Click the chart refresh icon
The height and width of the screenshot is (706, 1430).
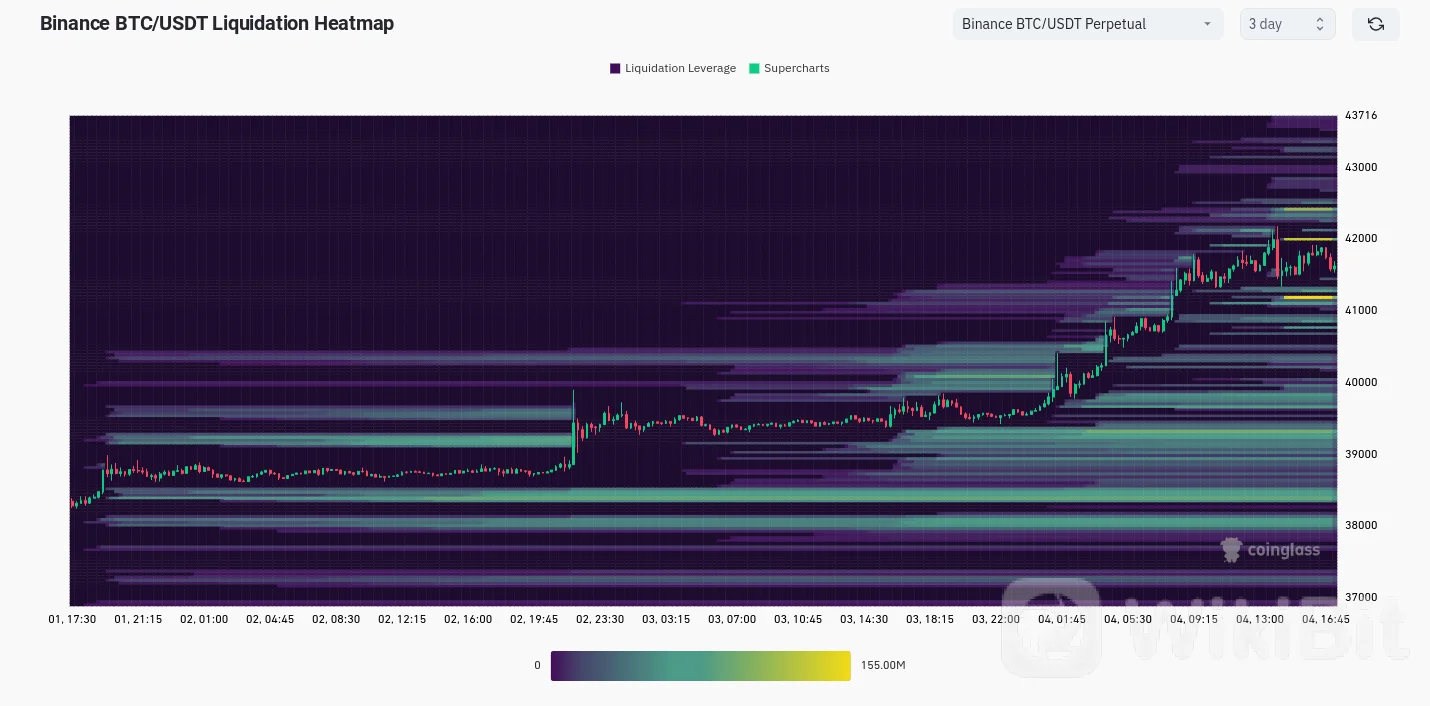coord(1375,24)
